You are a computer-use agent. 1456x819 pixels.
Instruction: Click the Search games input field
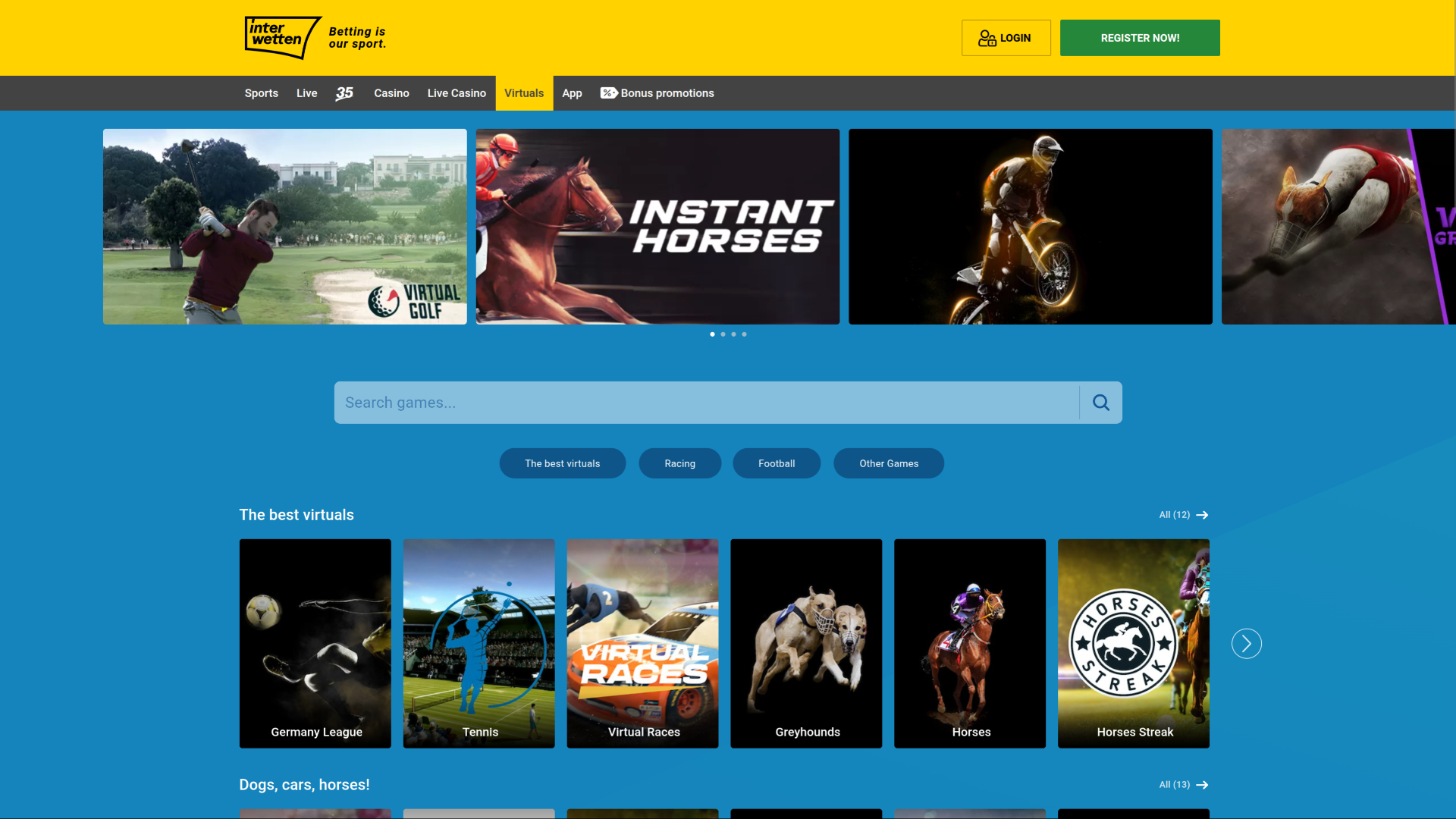(705, 402)
